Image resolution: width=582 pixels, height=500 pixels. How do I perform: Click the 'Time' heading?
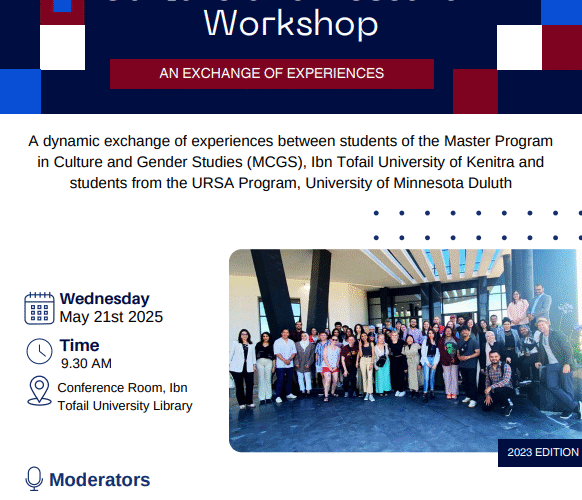(x=79, y=346)
